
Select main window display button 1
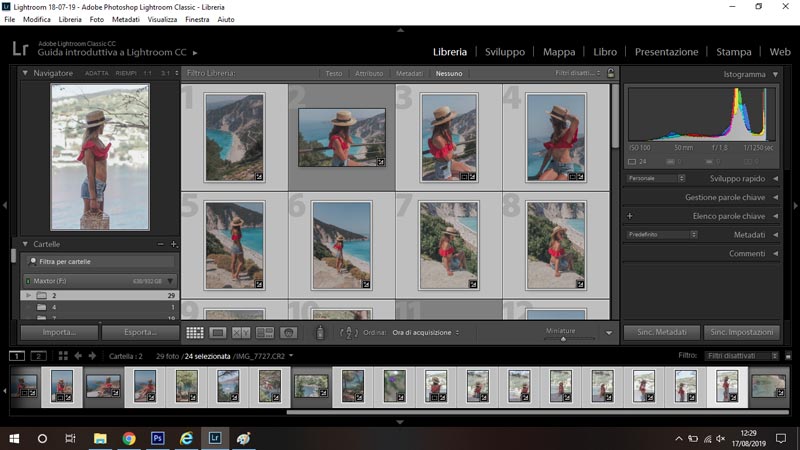[17, 356]
